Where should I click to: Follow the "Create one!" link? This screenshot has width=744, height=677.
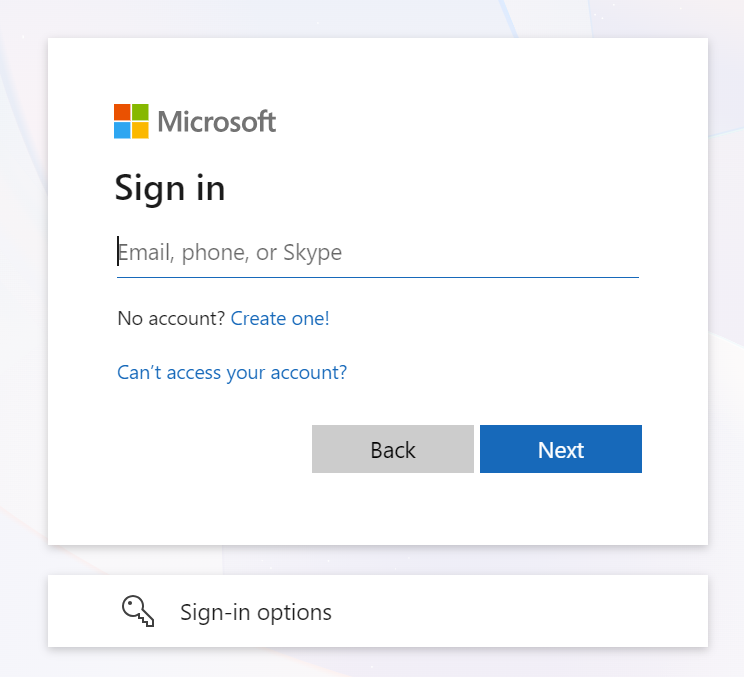point(280,318)
